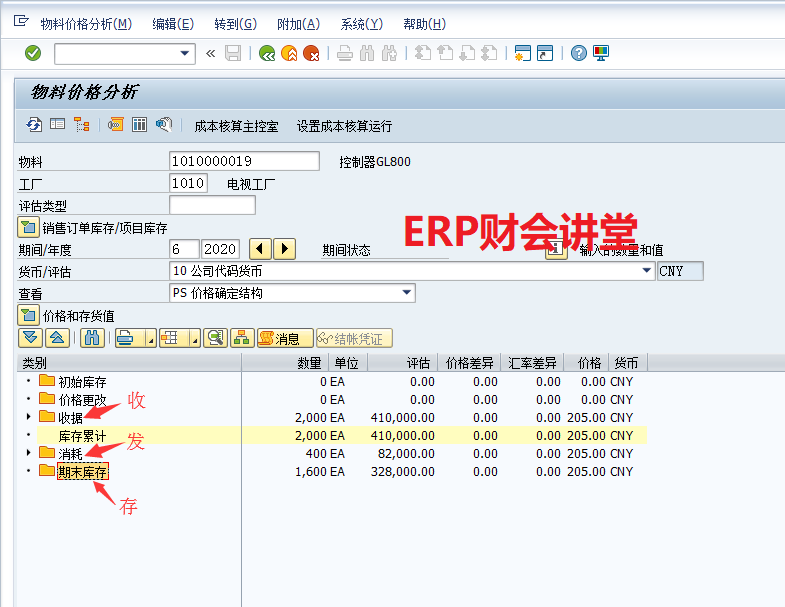
Task: Click the 物料 number input field
Action: [244, 161]
